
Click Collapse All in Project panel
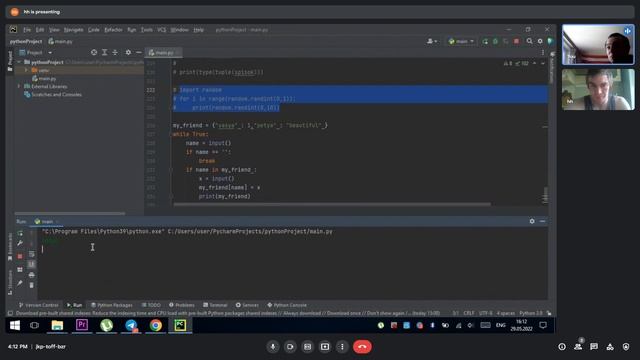tap(115, 52)
